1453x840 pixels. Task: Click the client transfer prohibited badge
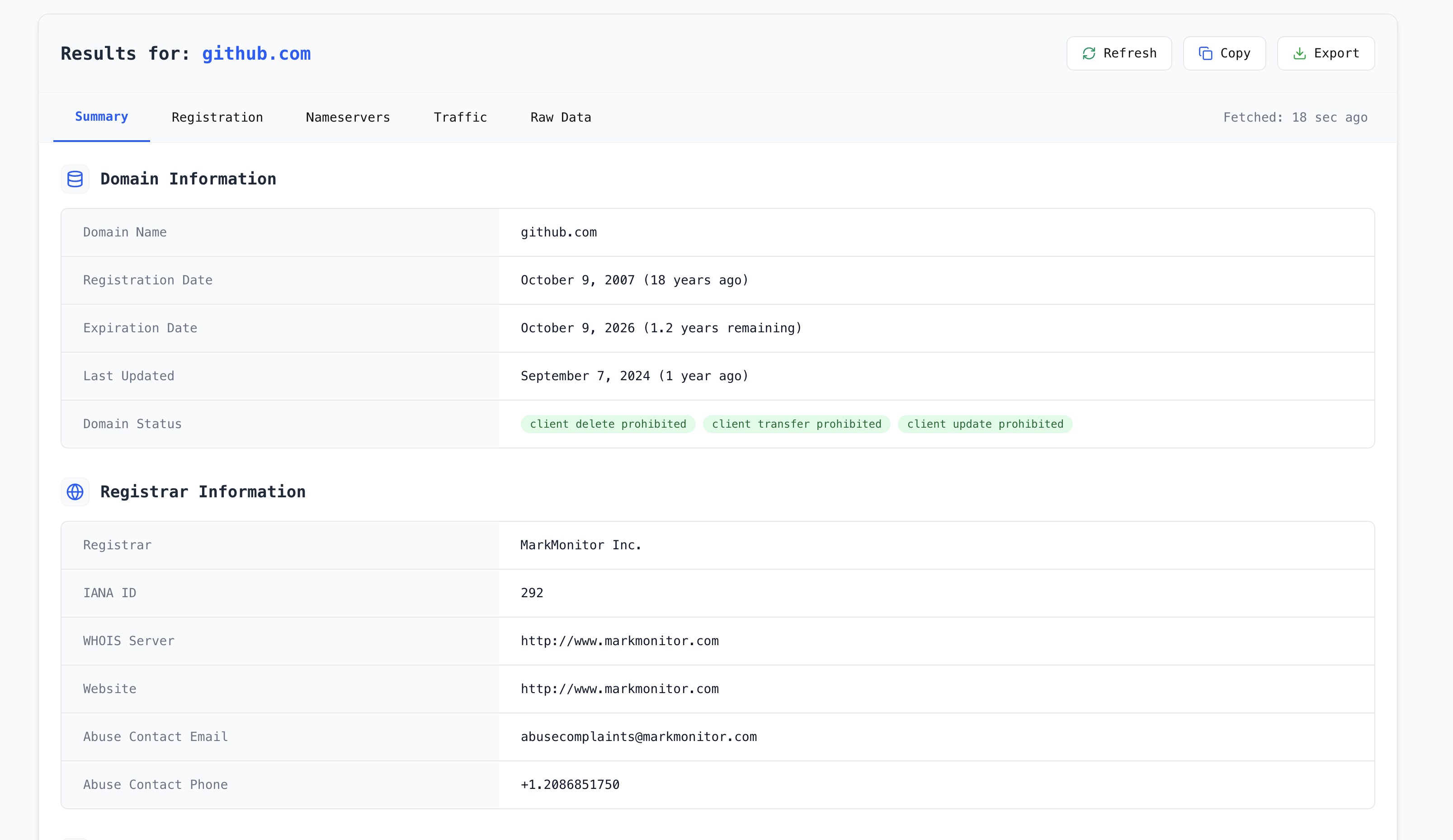[x=796, y=425]
